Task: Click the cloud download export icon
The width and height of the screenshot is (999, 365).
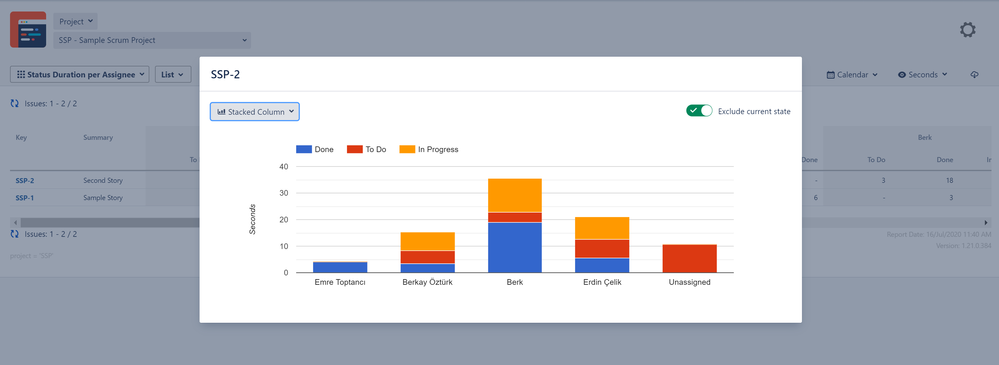Action: click(974, 75)
